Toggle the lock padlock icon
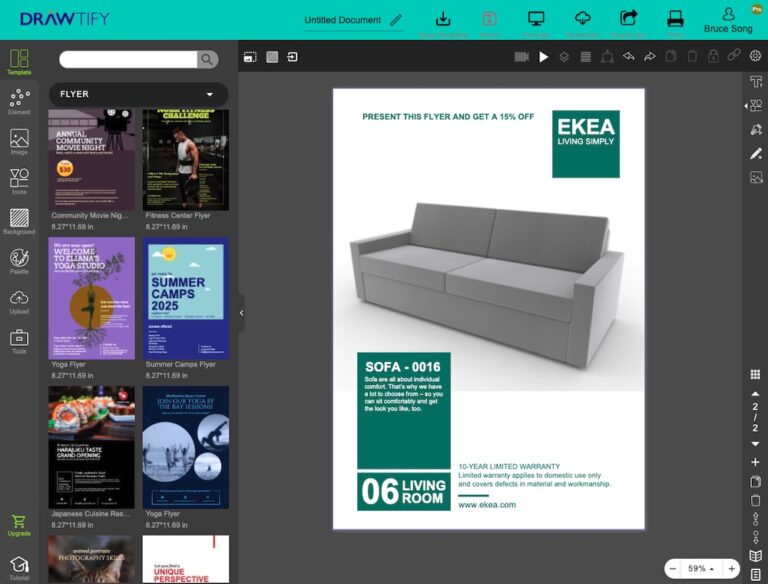Image resolution: width=768 pixels, height=584 pixels. point(713,56)
